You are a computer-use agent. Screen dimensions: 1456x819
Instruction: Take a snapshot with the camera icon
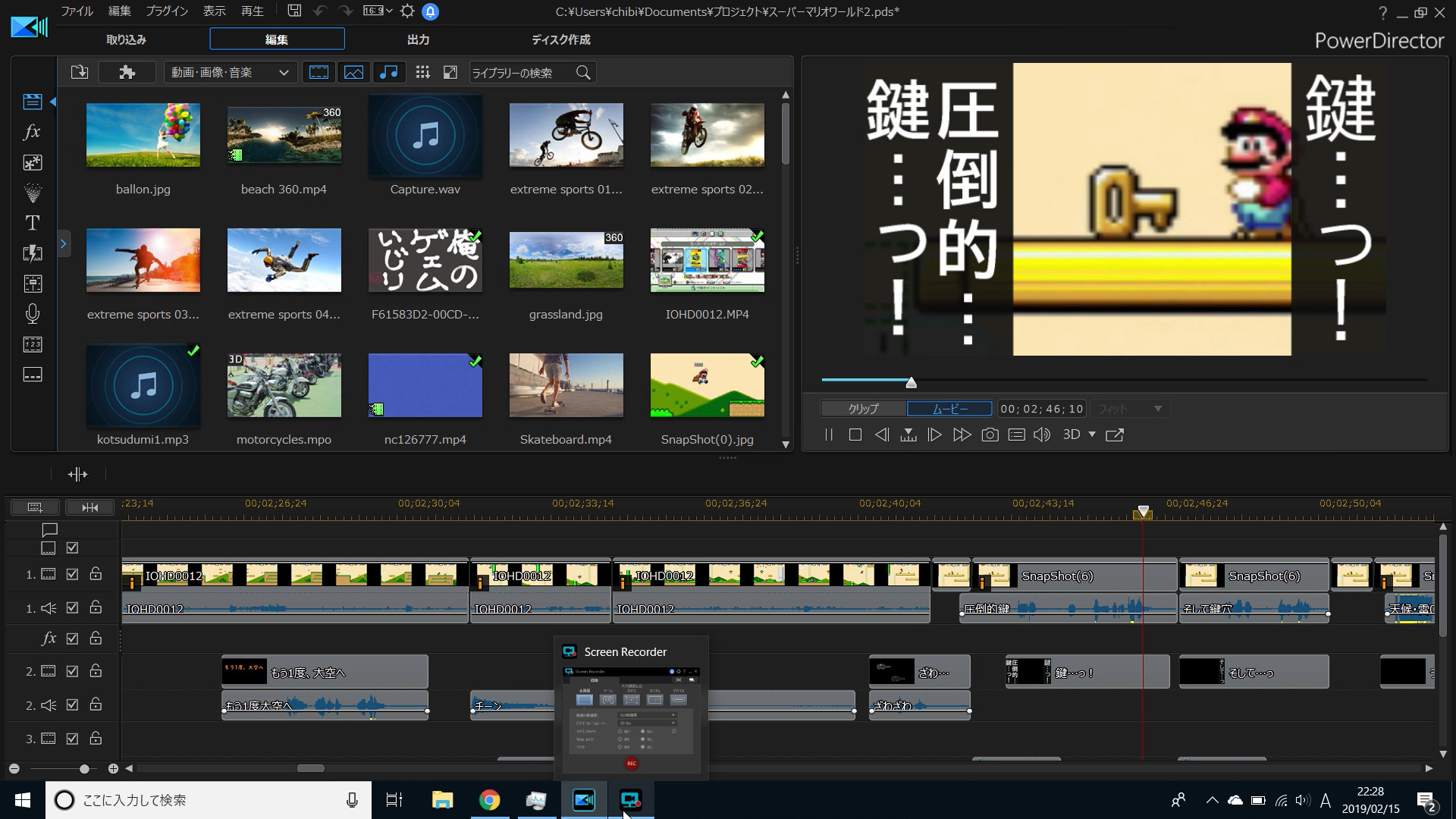[990, 435]
